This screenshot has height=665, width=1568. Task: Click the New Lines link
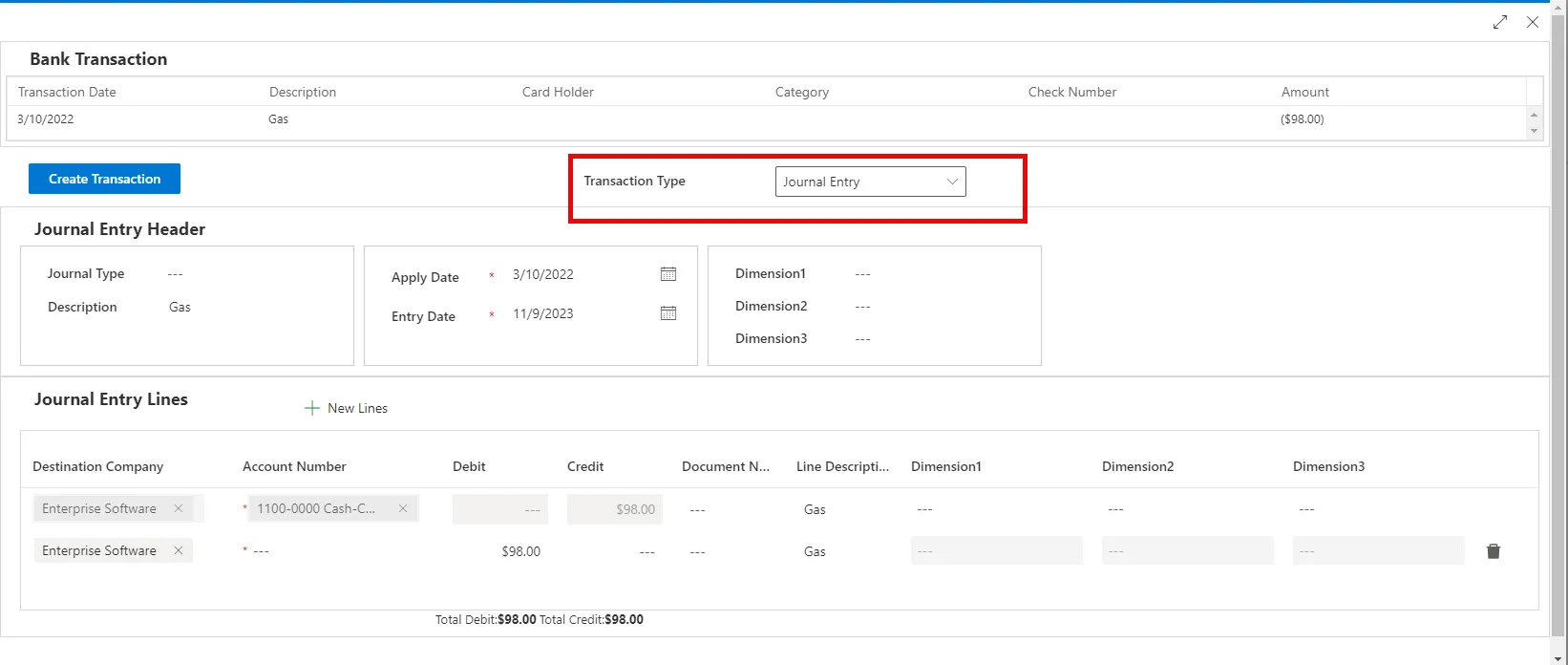pos(357,408)
